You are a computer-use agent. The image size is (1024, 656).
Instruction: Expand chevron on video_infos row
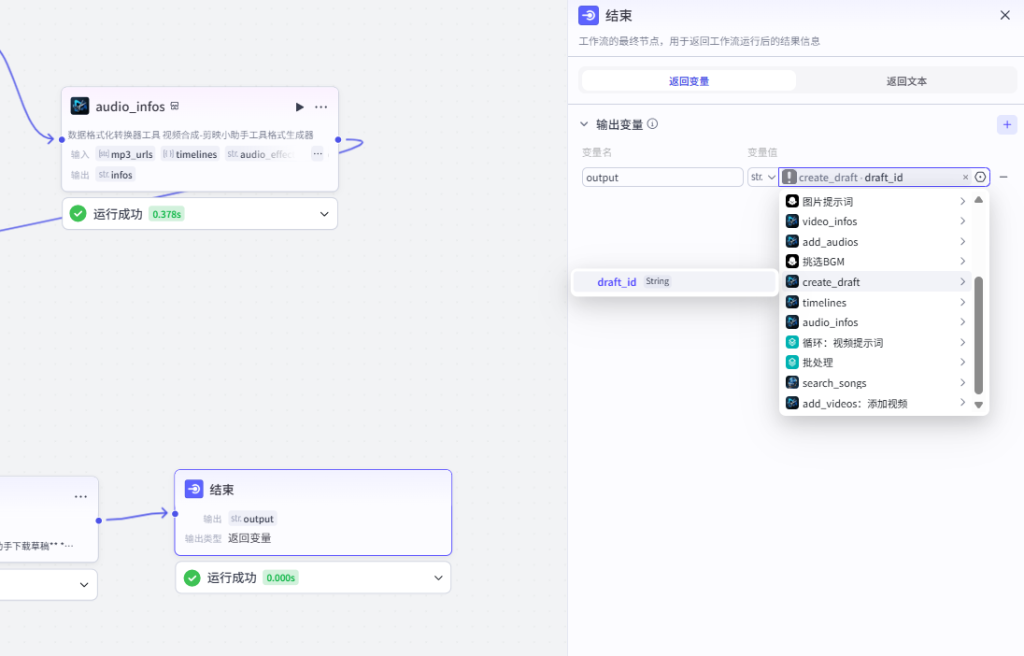tap(963, 221)
